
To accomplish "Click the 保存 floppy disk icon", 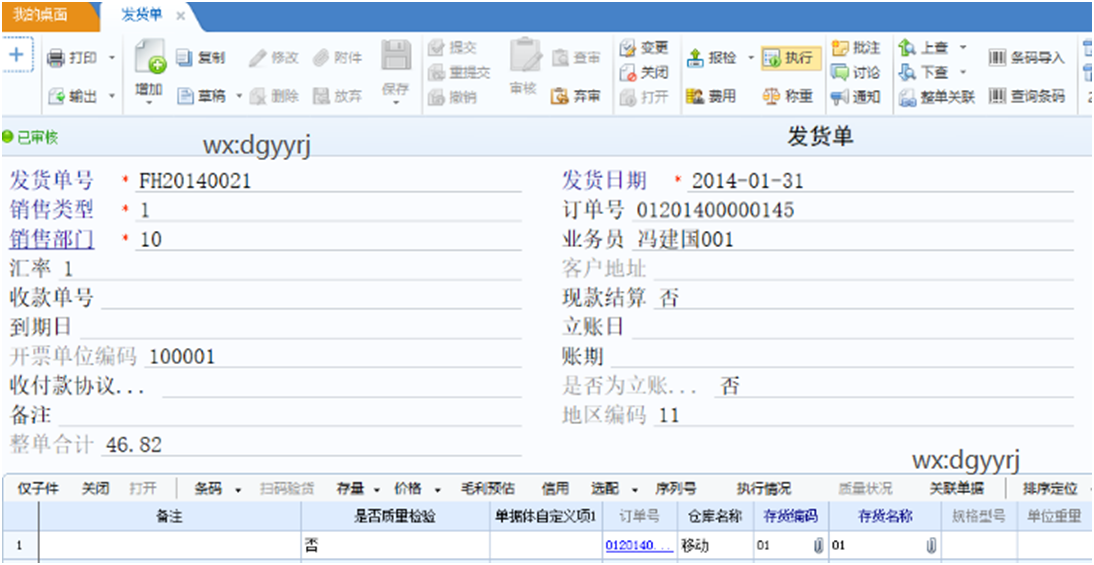I will click(396, 56).
